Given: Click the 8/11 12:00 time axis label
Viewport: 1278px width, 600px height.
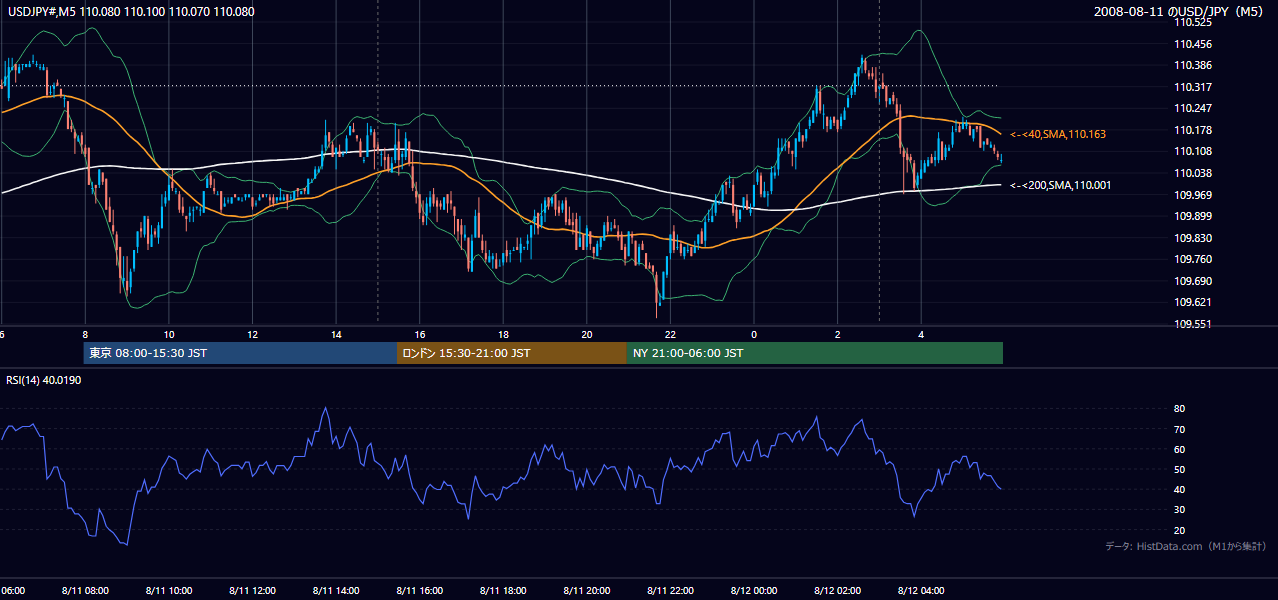Looking at the screenshot, I should pos(251,591).
